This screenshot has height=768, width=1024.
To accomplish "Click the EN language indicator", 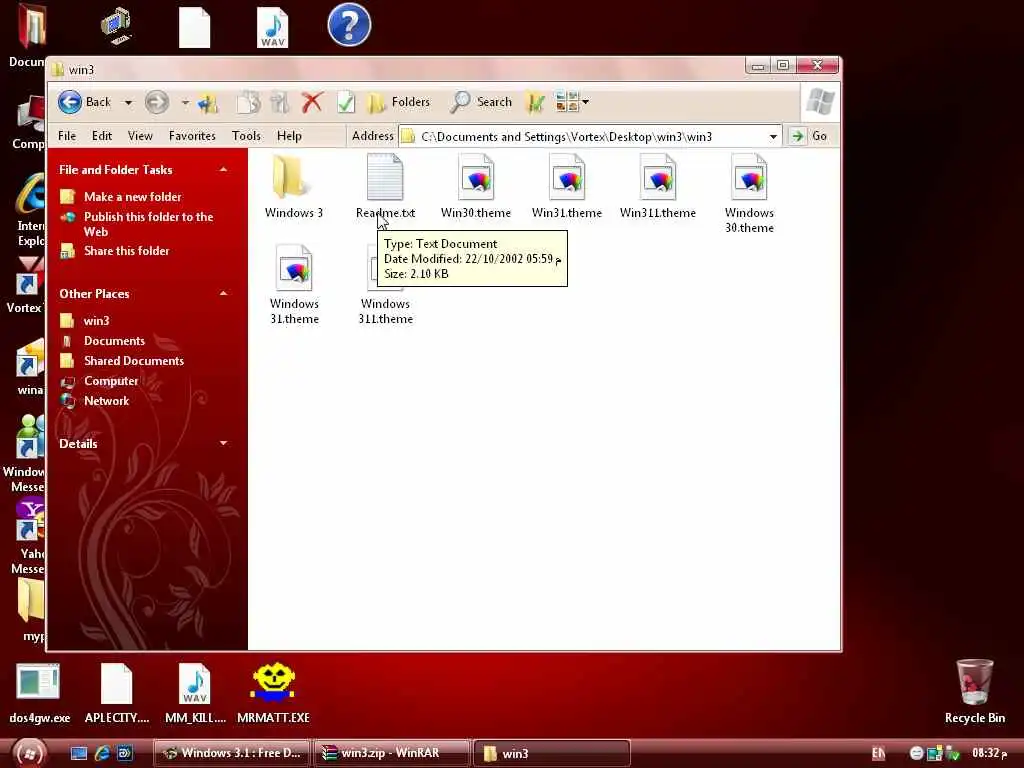I will pyautogui.click(x=878, y=754).
